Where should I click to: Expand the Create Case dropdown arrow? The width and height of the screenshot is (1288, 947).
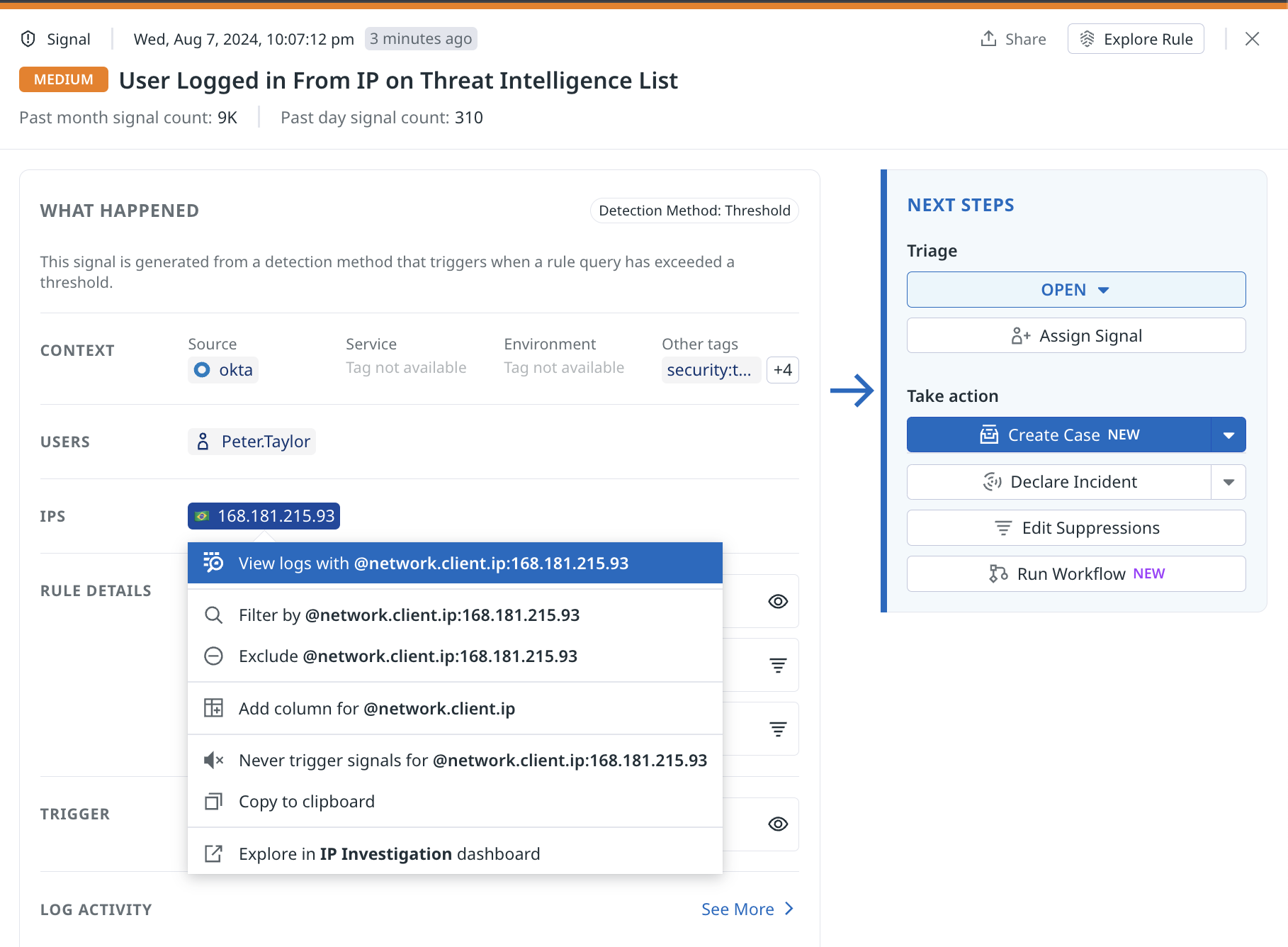(x=1229, y=435)
